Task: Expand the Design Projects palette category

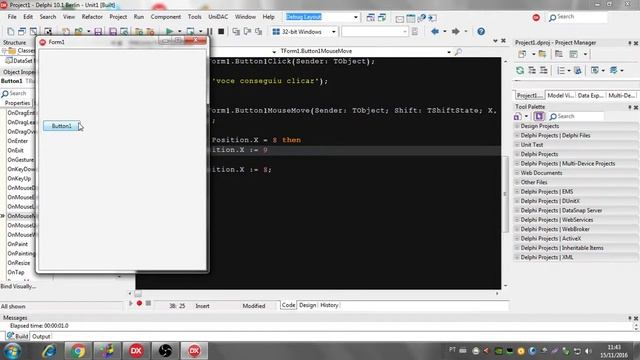Action: click(x=517, y=126)
